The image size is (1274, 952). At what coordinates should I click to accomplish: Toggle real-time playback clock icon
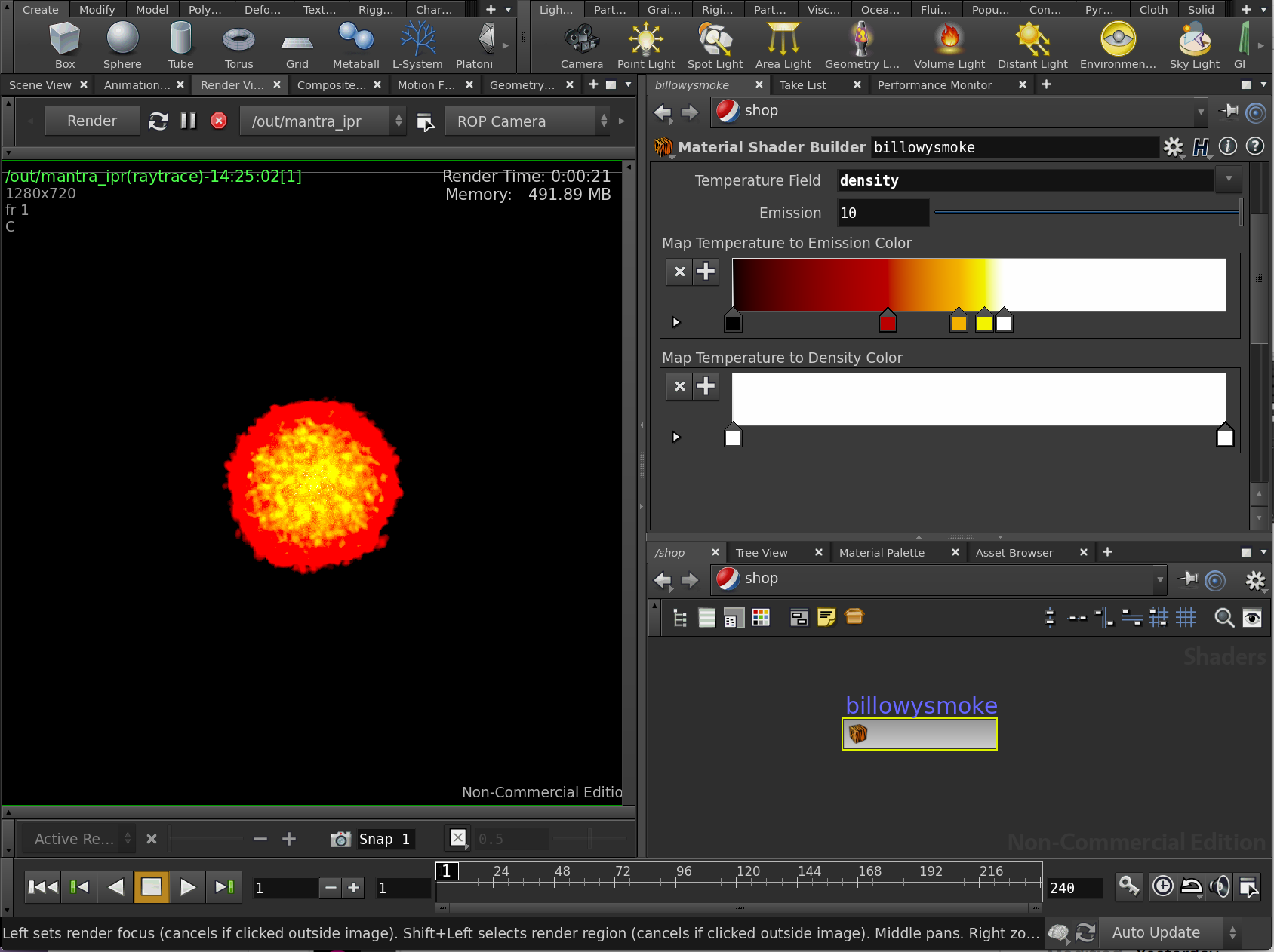click(x=1163, y=886)
